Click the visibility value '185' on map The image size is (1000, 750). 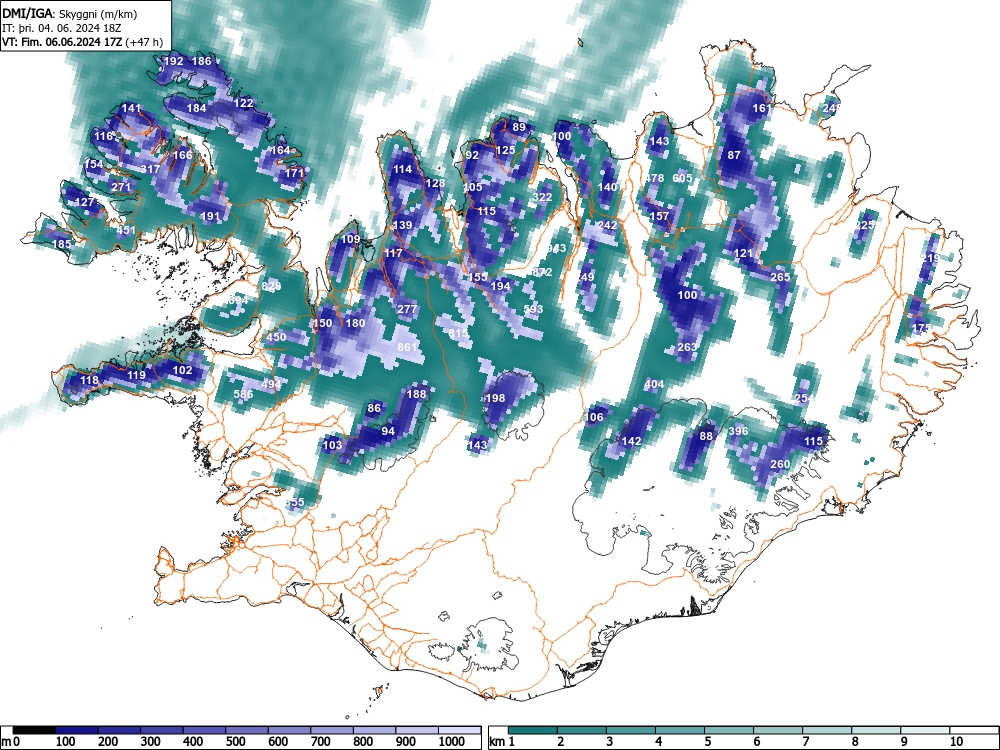tap(61, 244)
